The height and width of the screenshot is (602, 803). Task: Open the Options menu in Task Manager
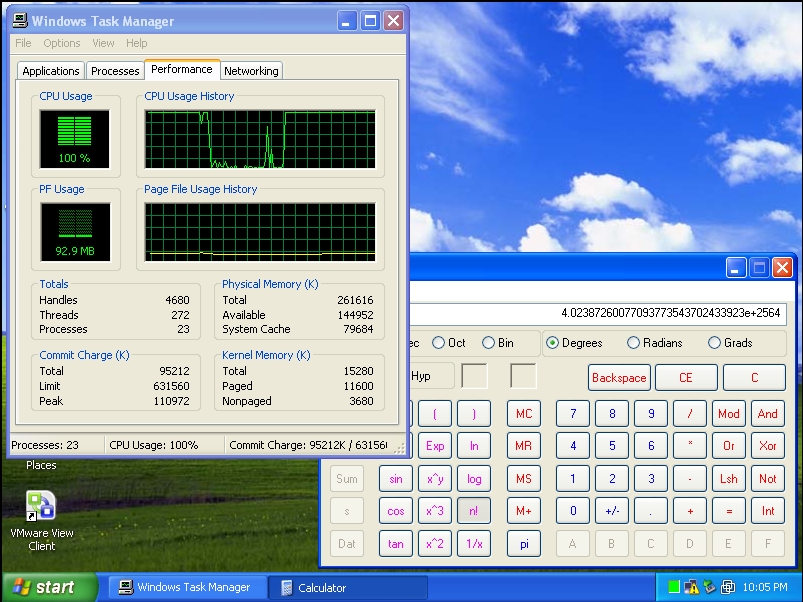click(x=61, y=43)
